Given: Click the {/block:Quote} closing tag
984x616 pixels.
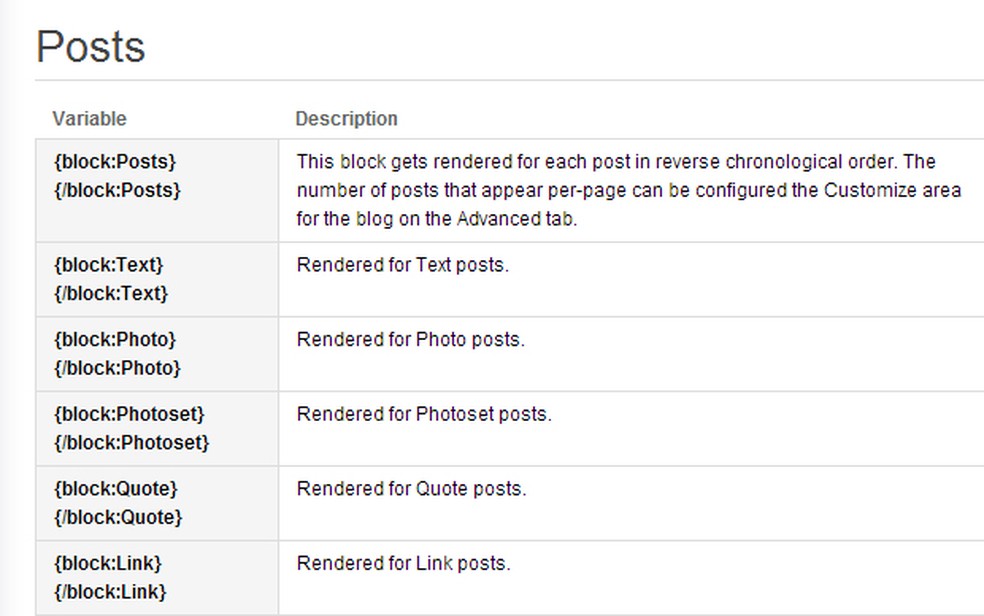Looking at the screenshot, I should click(119, 517).
